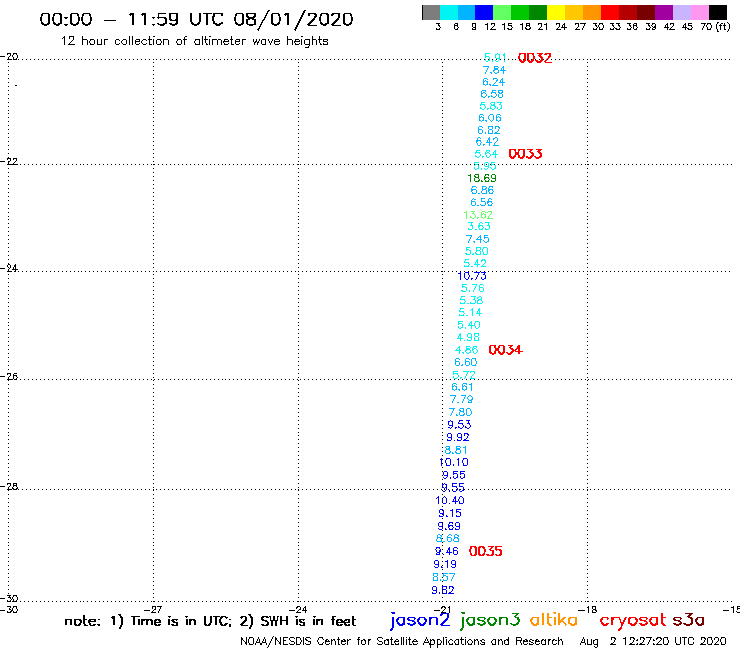Click the red timestamp label 0032
This screenshot has height=650, width=740.
click(535, 58)
